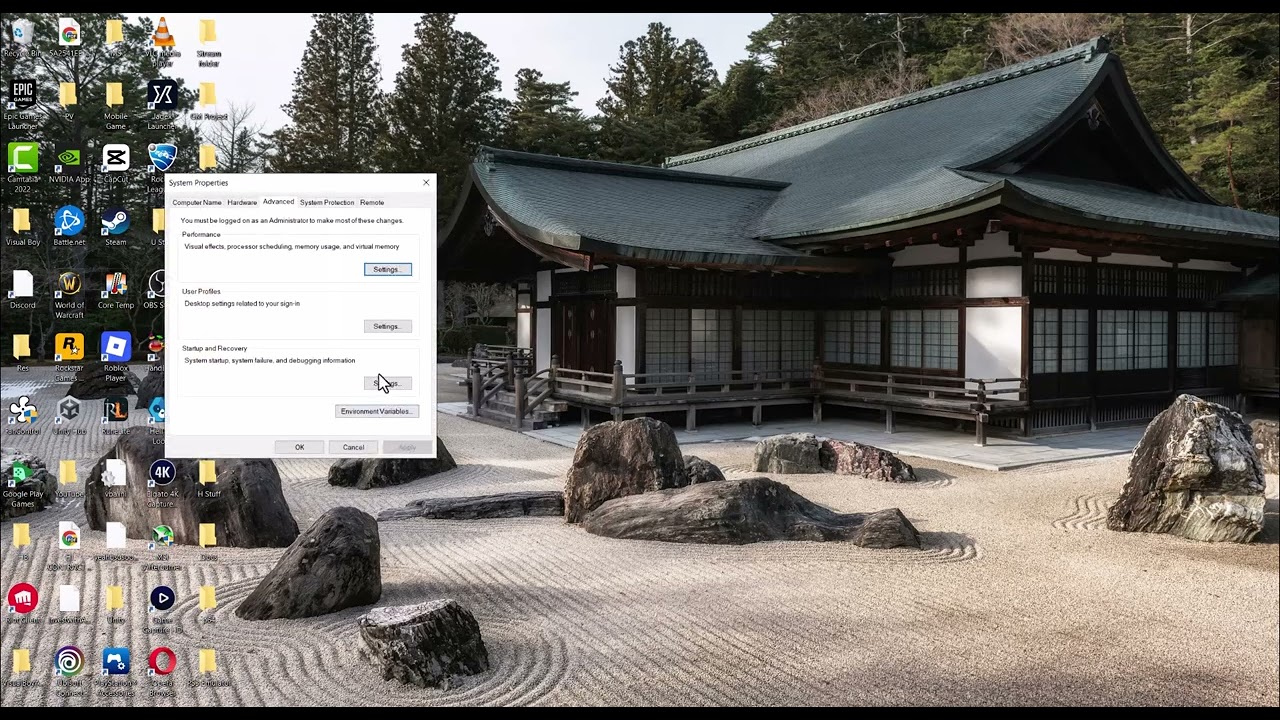The image size is (1280, 720).
Task: Go to the Remote tab
Action: click(x=372, y=203)
